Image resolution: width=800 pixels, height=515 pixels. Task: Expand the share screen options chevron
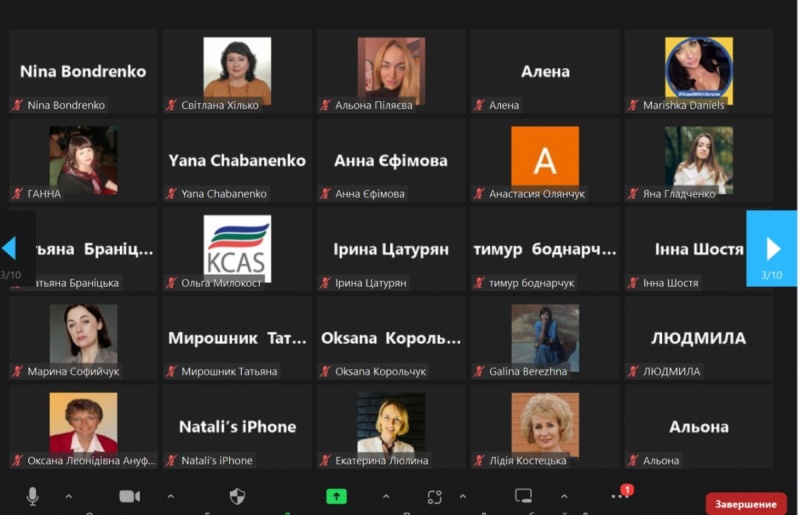[x=386, y=496]
